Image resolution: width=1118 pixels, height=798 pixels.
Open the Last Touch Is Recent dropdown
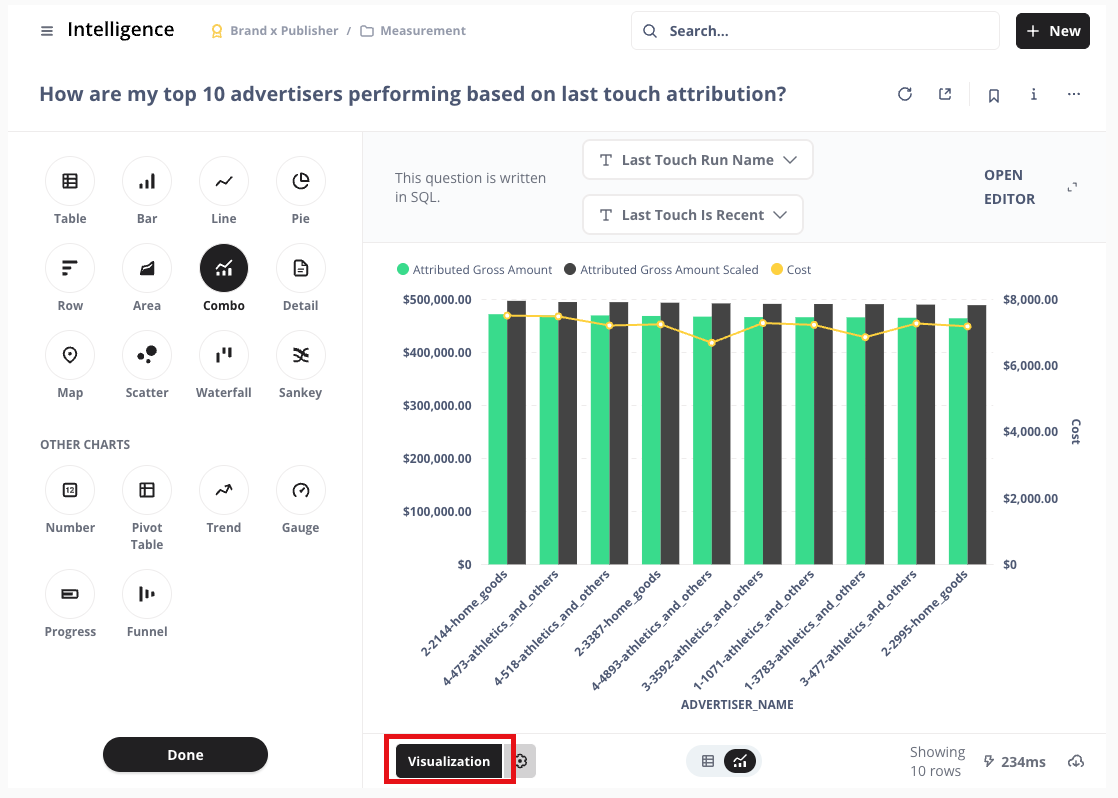[x=693, y=215]
